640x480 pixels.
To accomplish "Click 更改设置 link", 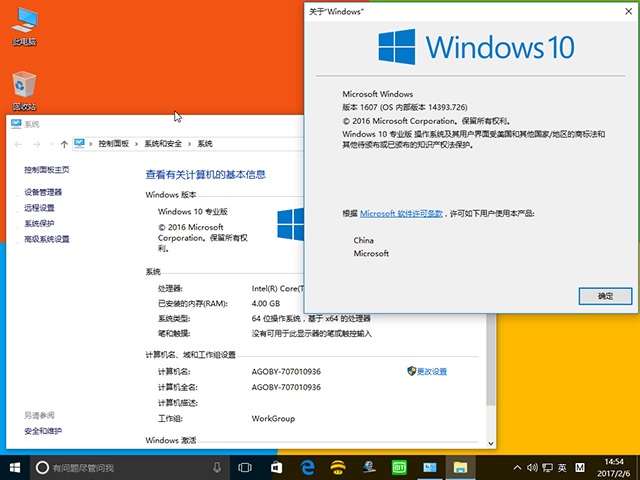I will 432,371.
